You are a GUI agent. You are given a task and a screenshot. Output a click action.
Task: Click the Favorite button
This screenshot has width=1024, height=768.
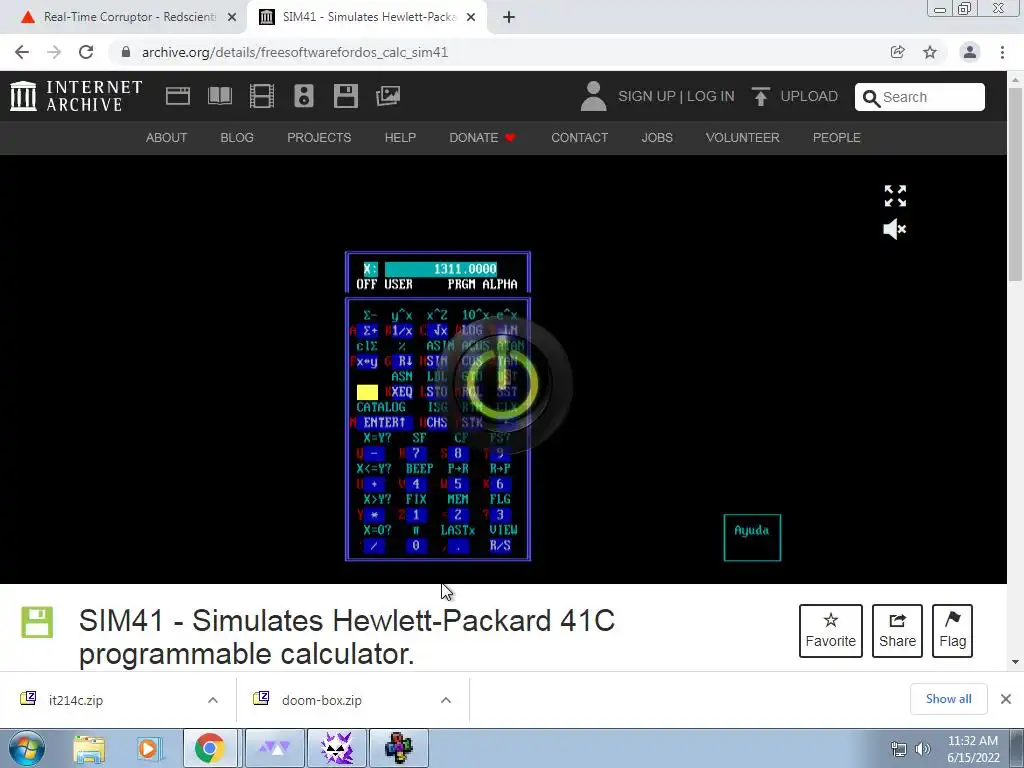point(830,630)
